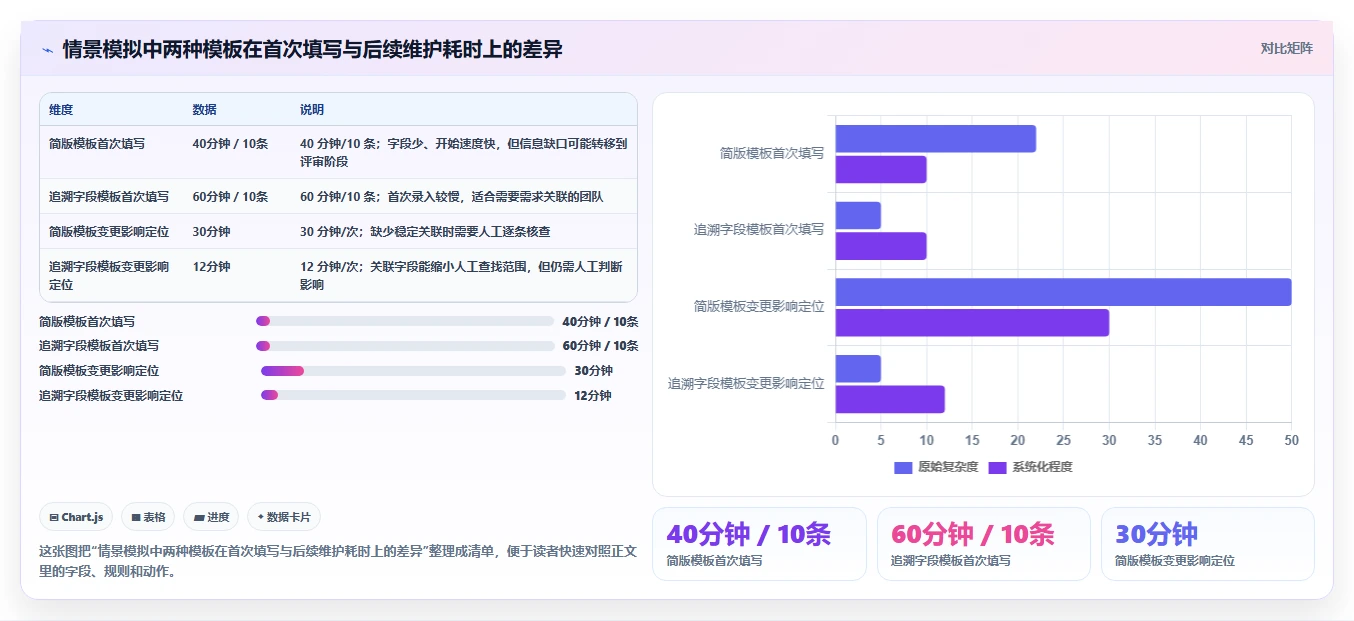1354x621 pixels.
Task: Toggle the 系统化程度 legend item
Action: 1030,467
